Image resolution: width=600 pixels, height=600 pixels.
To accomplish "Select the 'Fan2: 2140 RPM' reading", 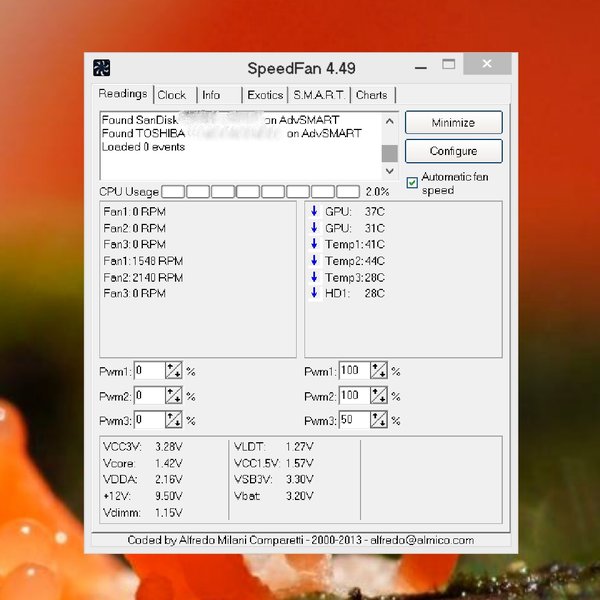I will click(x=143, y=277).
